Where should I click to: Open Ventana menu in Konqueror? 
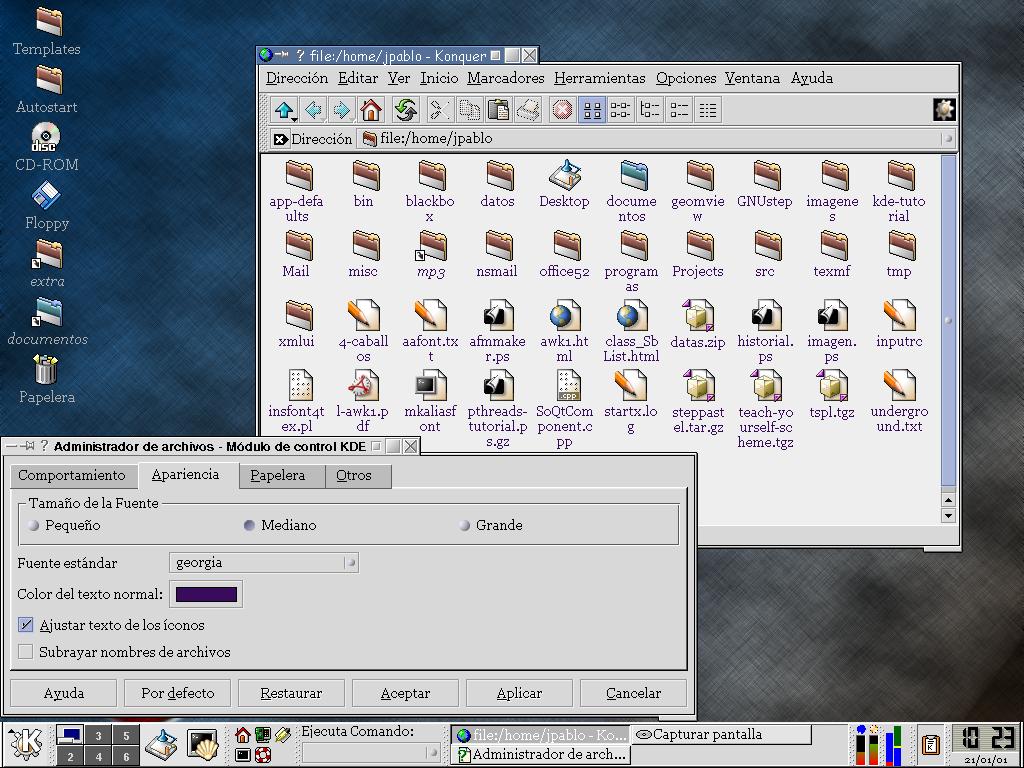coord(752,78)
